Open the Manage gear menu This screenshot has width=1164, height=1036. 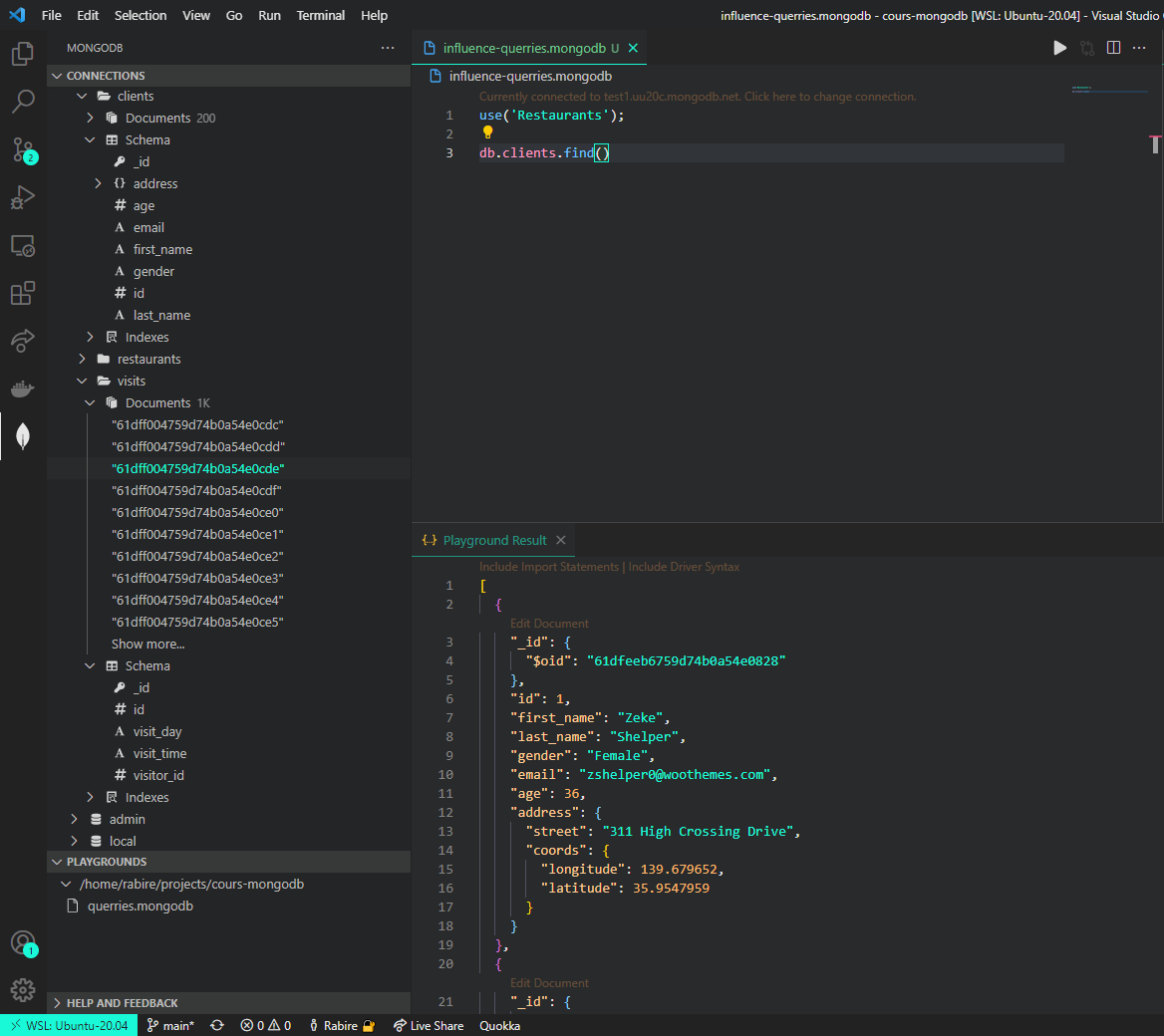[x=23, y=989]
